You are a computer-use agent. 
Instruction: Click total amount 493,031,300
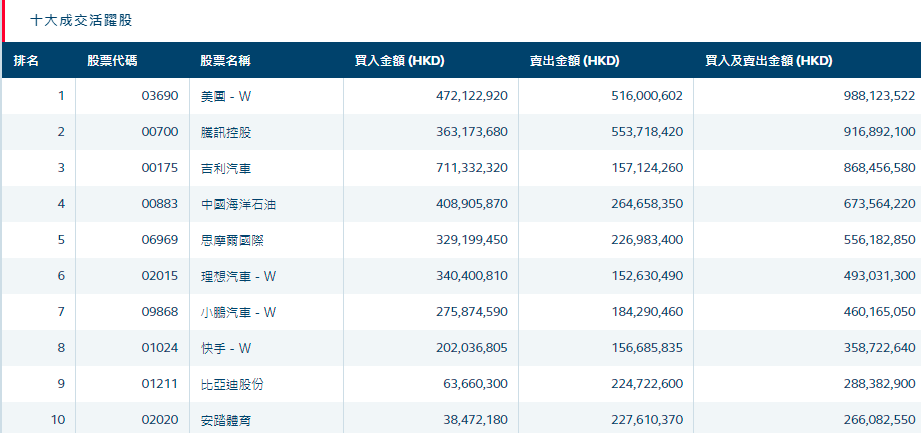(879, 276)
